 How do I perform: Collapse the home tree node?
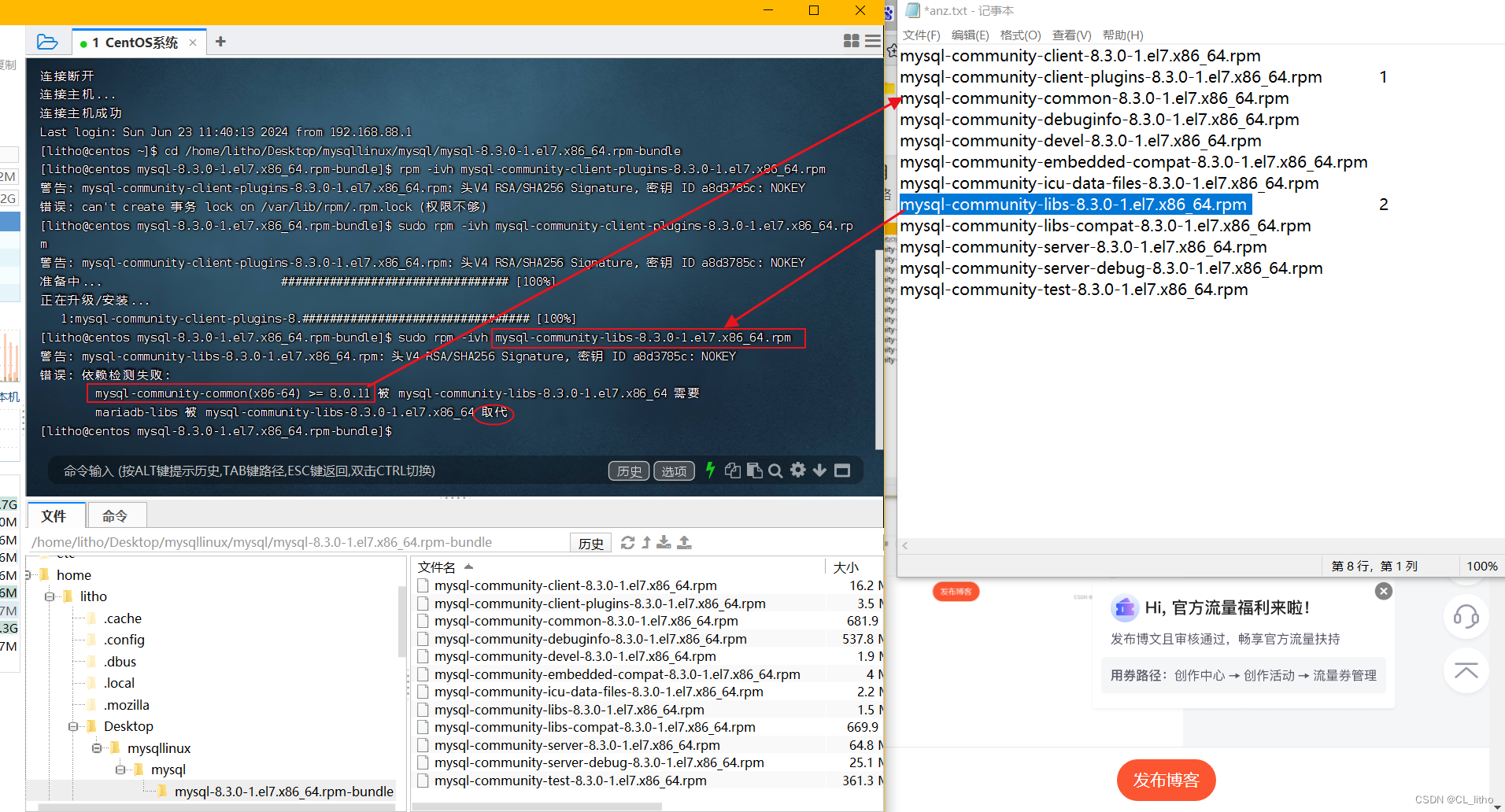[28, 575]
